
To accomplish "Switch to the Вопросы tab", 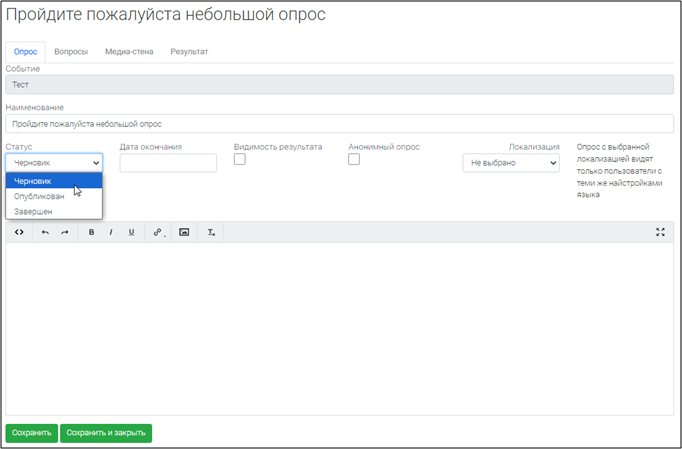I will (71, 51).
